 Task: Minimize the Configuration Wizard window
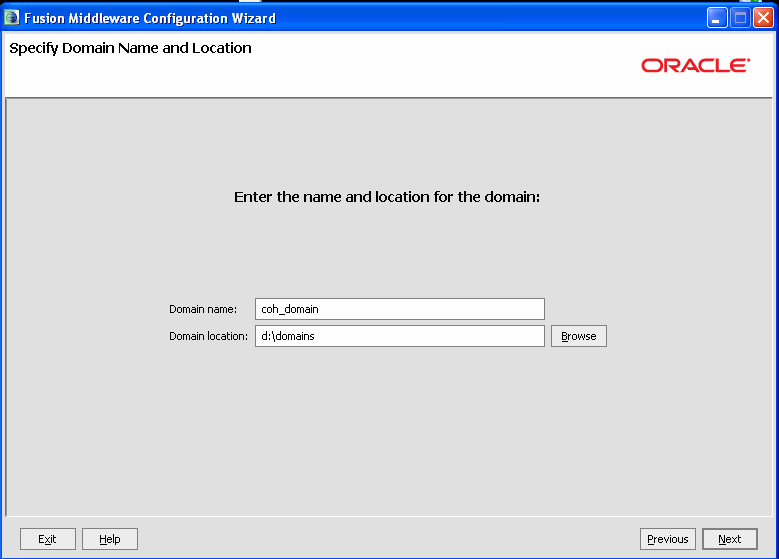717,18
